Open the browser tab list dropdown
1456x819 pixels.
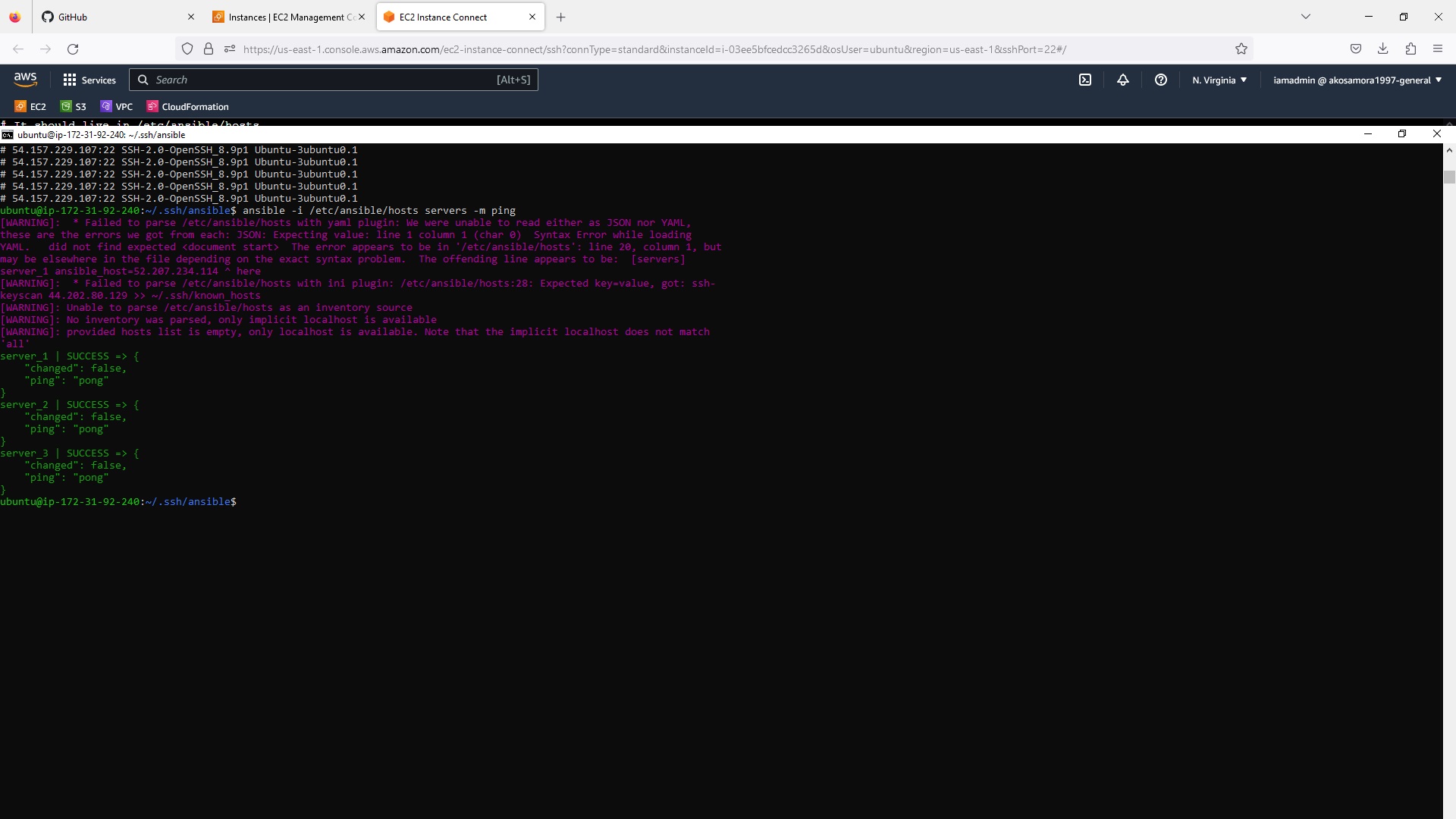pos(1306,16)
